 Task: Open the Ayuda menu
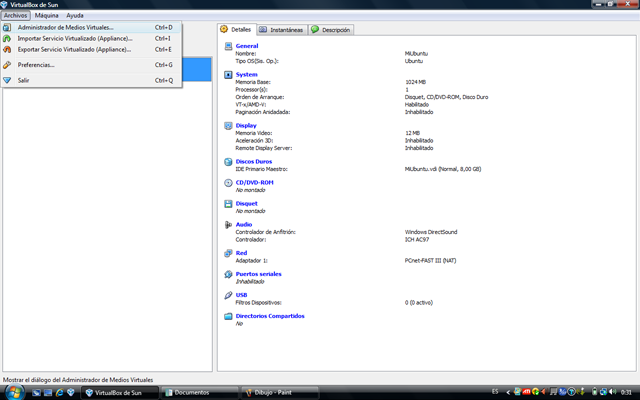tap(75, 16)
